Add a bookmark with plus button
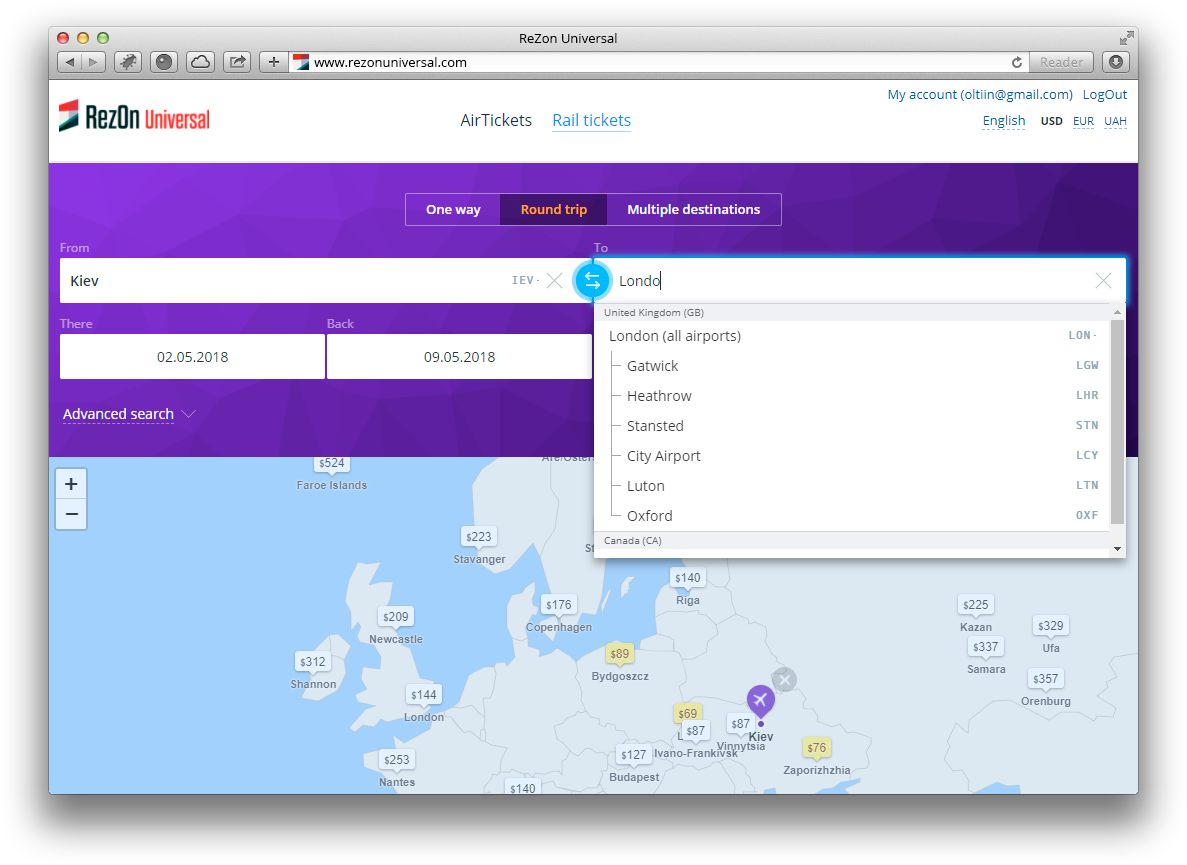The height and width of the screenshot is (865, 1187). click(273, 62)
